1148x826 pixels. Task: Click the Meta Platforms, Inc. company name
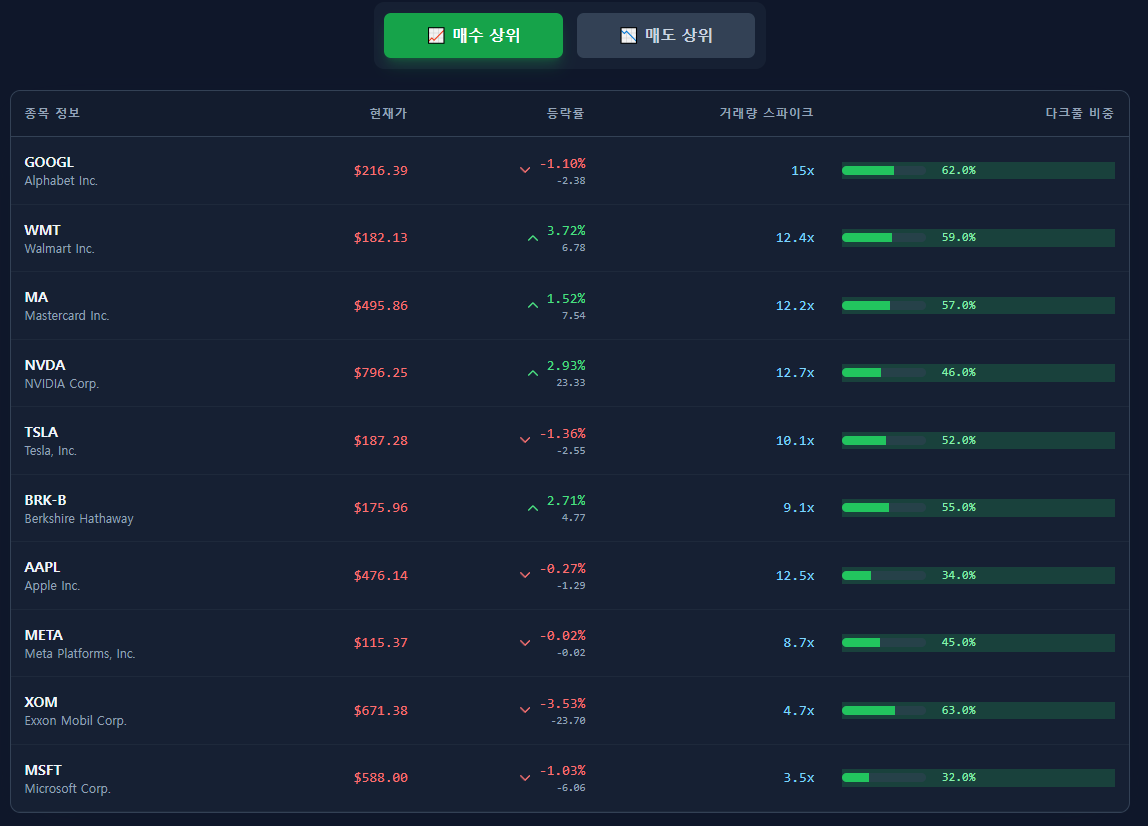(x=80, y=653)
